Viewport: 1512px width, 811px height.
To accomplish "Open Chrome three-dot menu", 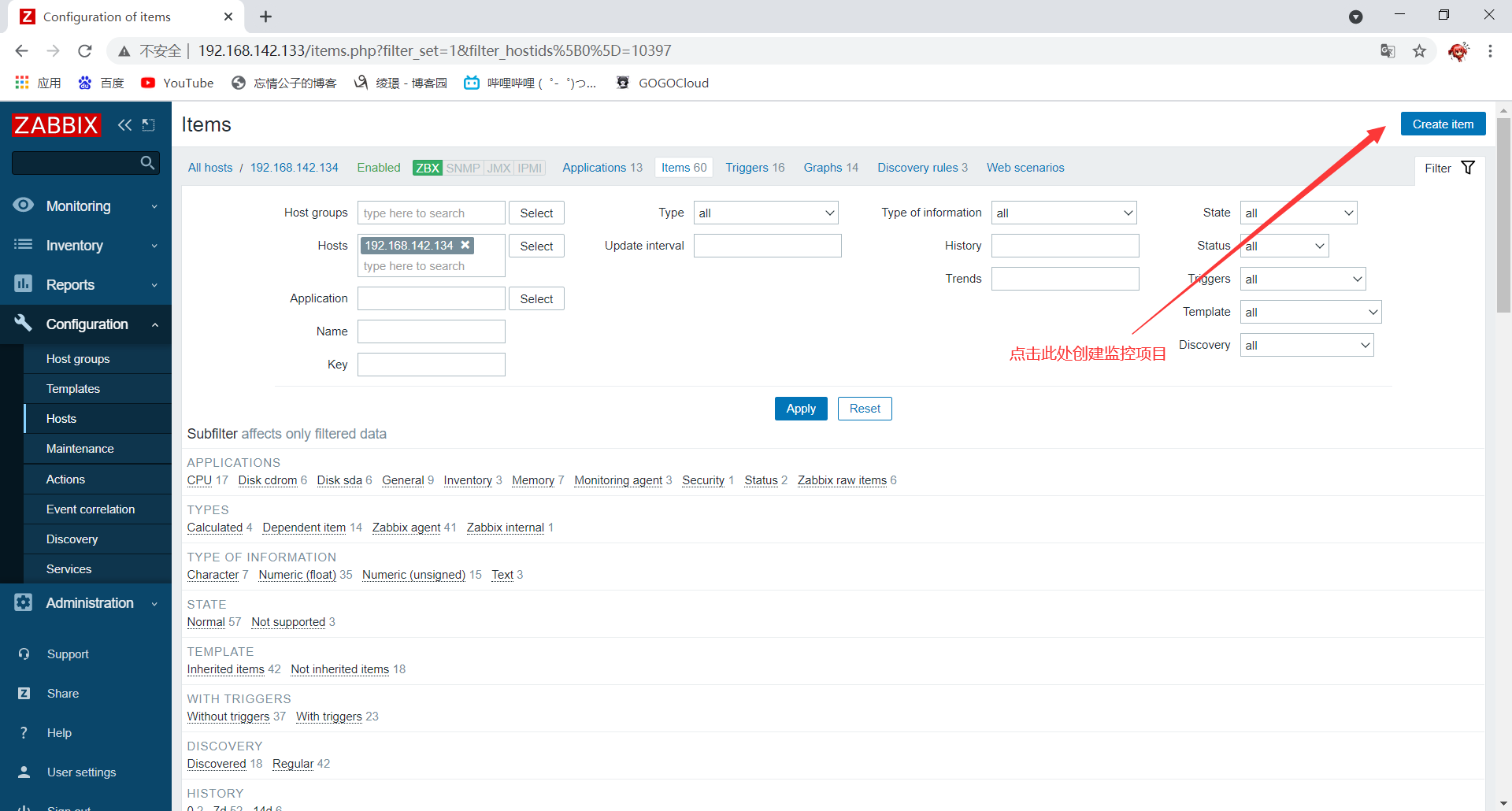I will [x=1490, y=51].
